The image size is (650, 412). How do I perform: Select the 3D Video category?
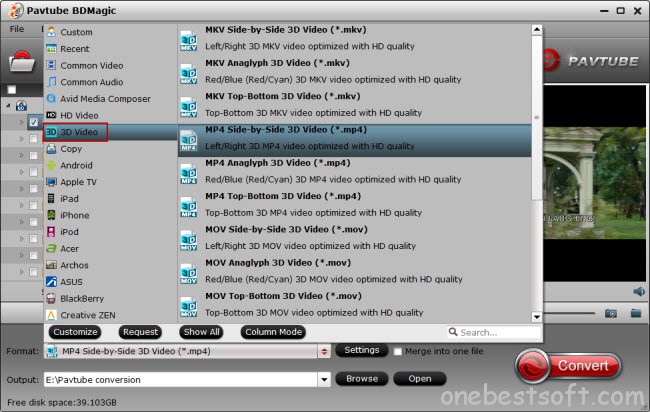pos(111,132)
